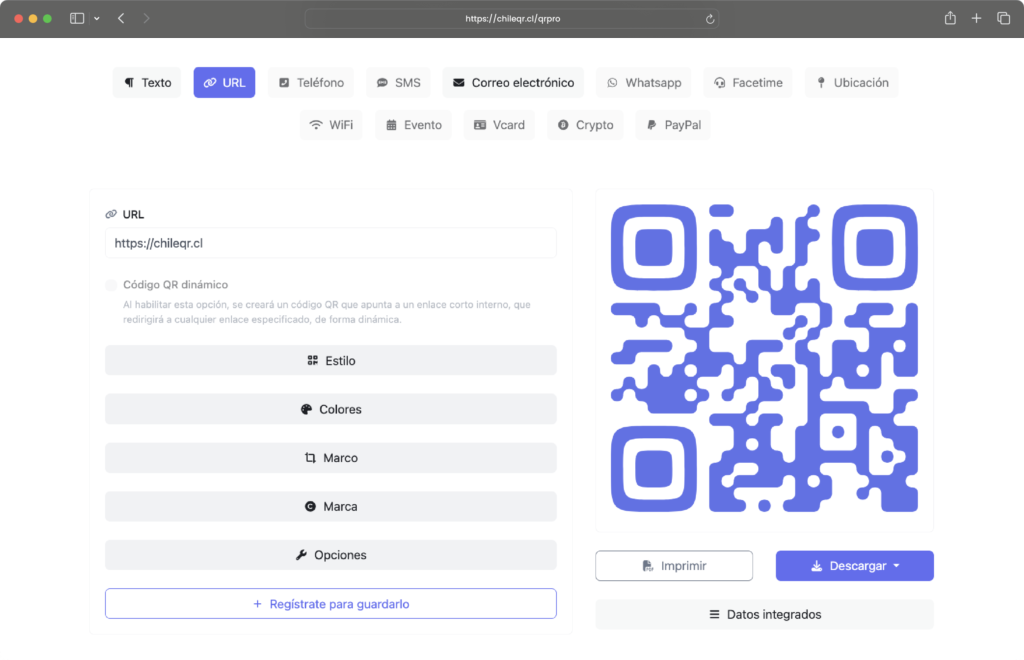Select the Texto QR type tab
The width and height of the screenshot is (1024, 660).
click(148, 83)
